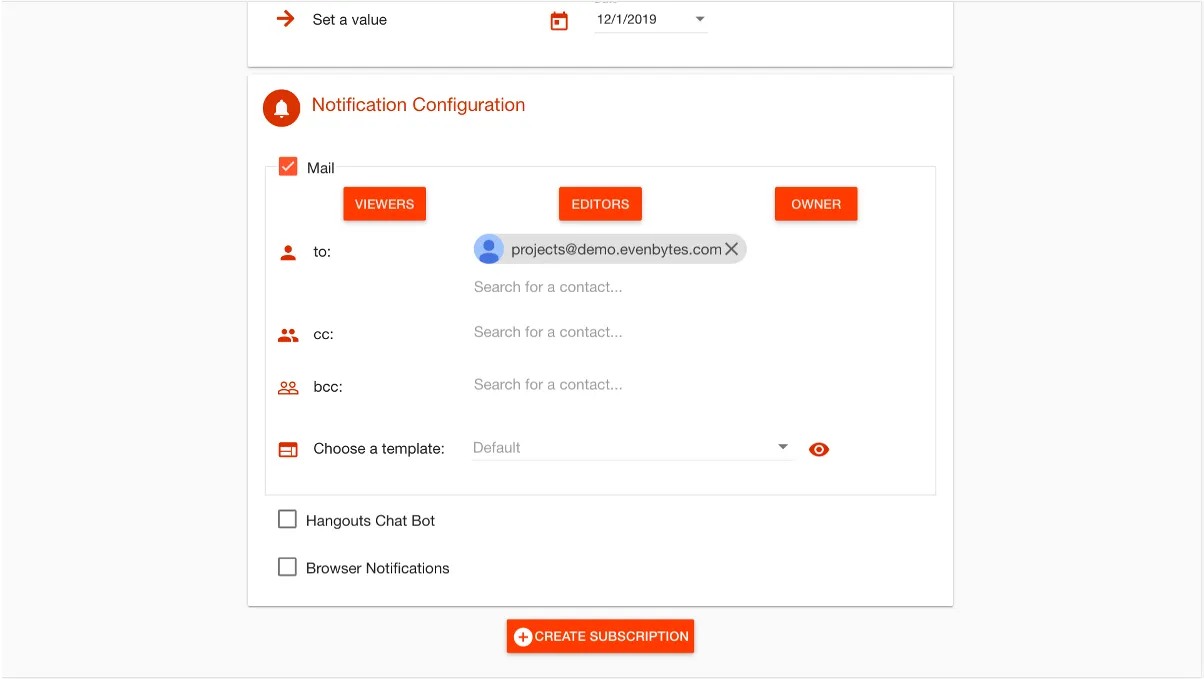Open the calendar date picker icon
Viewport: 1204px width, 679px height.
pos(559,20)
